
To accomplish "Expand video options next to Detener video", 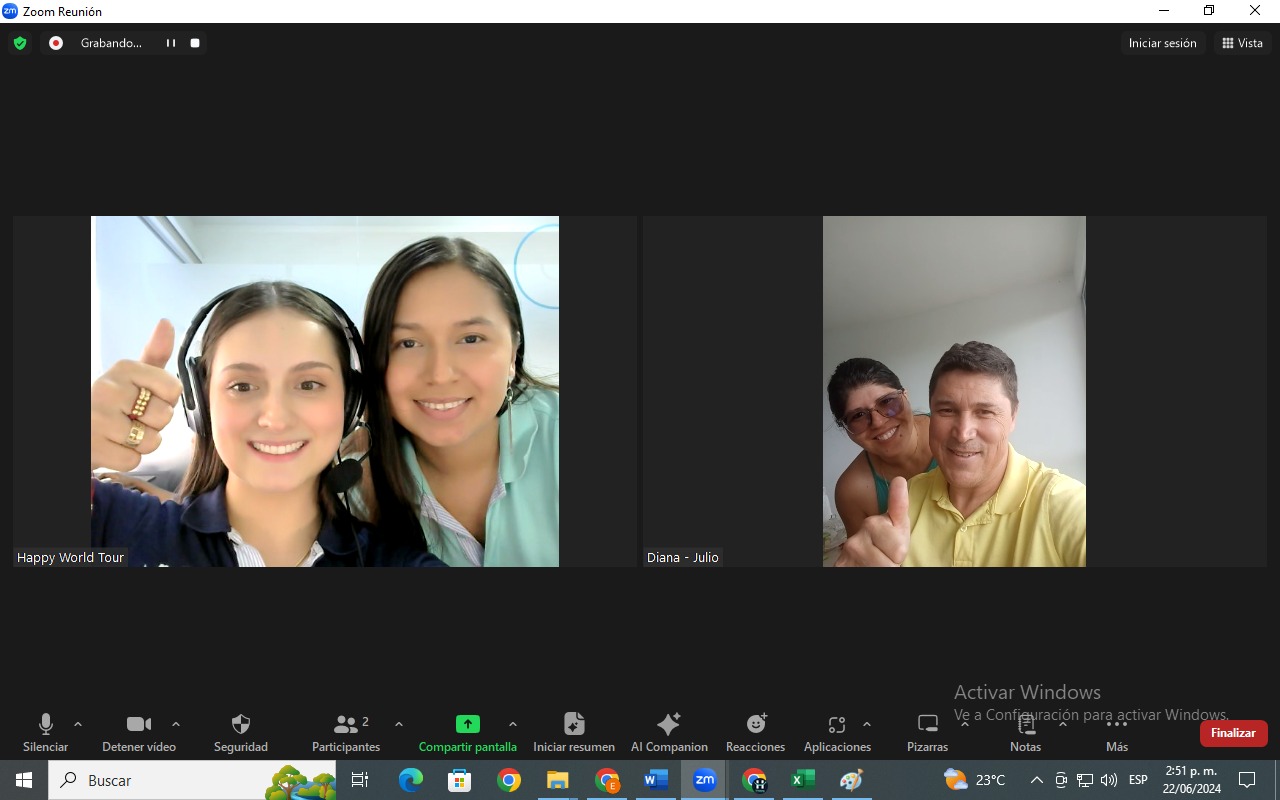I will tap(176, 724).
